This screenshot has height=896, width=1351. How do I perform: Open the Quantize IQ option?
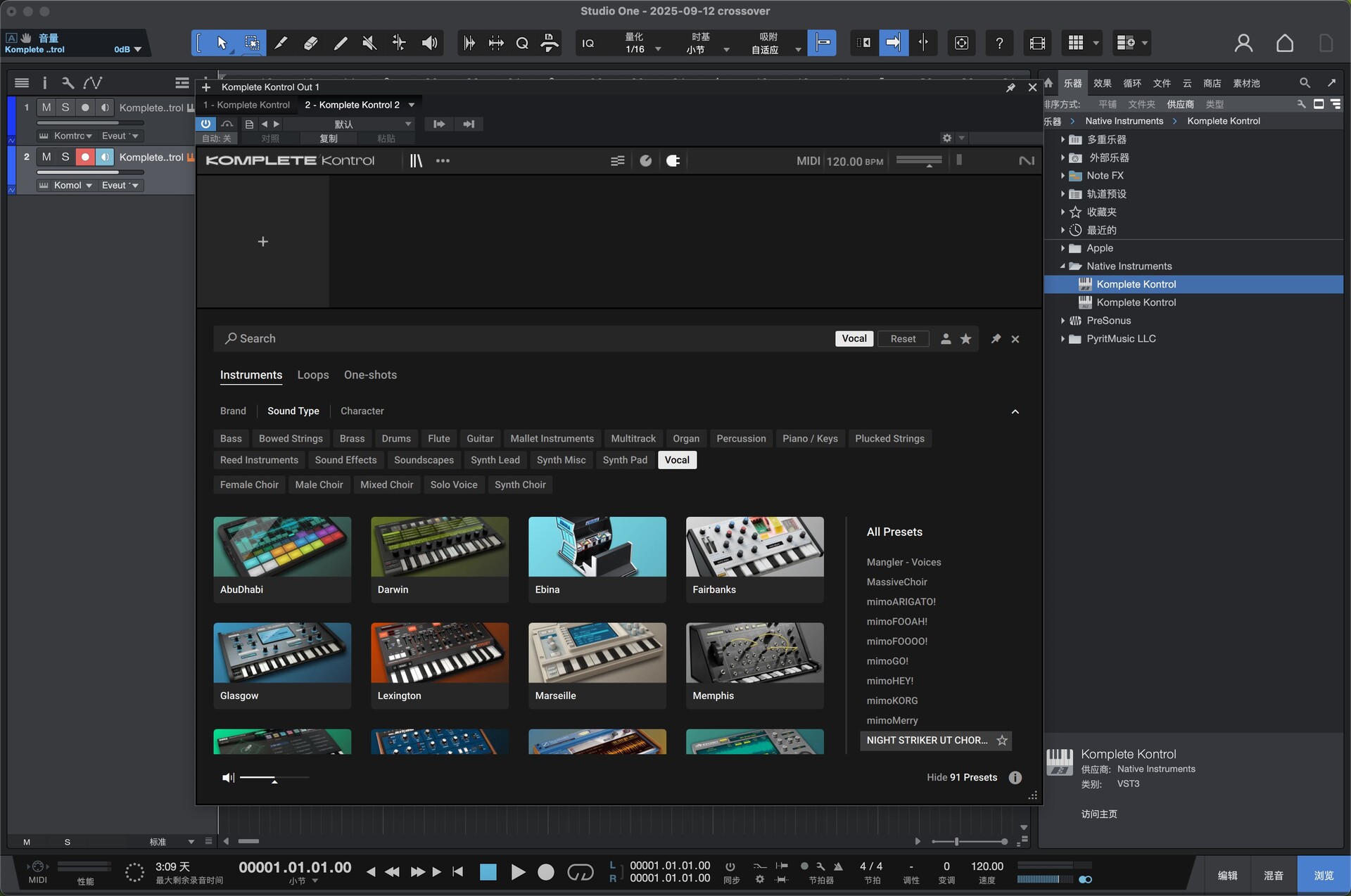pyautogui.click(x=588, y=43)
